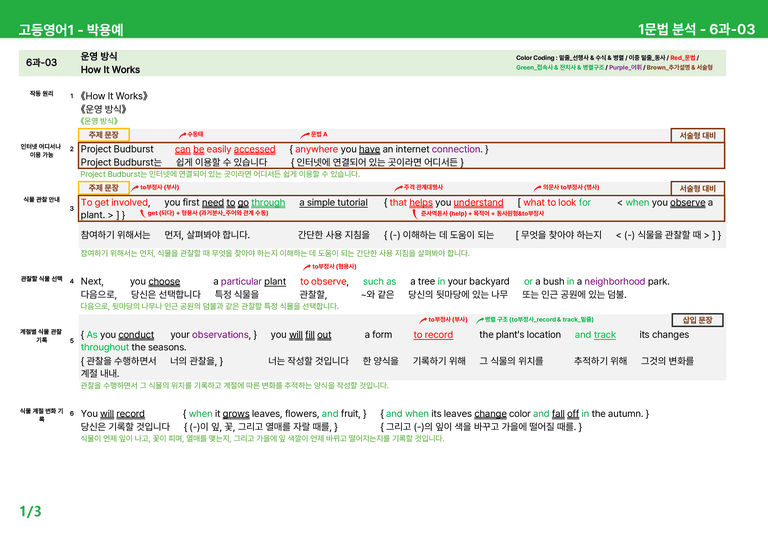Click the side label "계절별 식물 관찰 기록"
This screenshot has height=543, width=768.
[42, 335]
